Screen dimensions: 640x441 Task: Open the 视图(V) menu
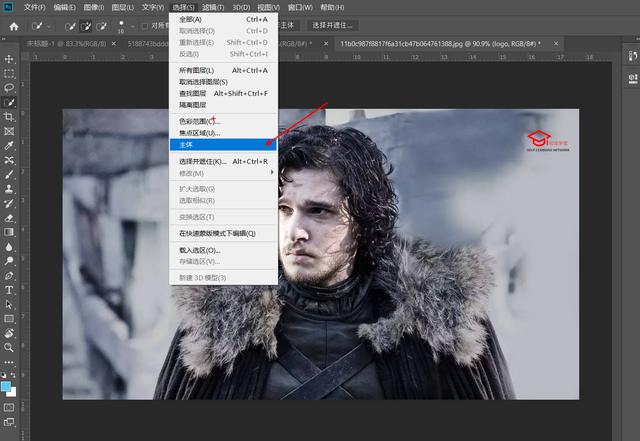269,7
